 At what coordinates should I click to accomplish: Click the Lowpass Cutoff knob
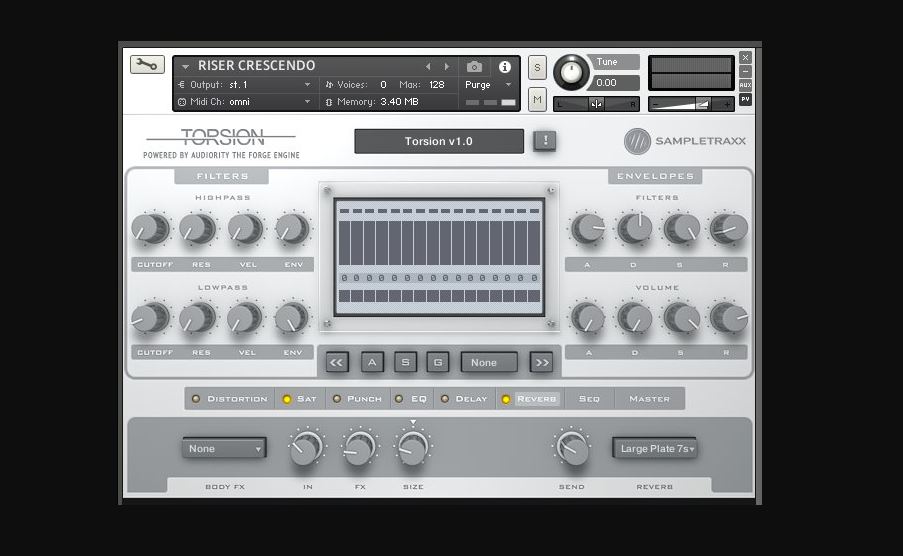(151, 317)
